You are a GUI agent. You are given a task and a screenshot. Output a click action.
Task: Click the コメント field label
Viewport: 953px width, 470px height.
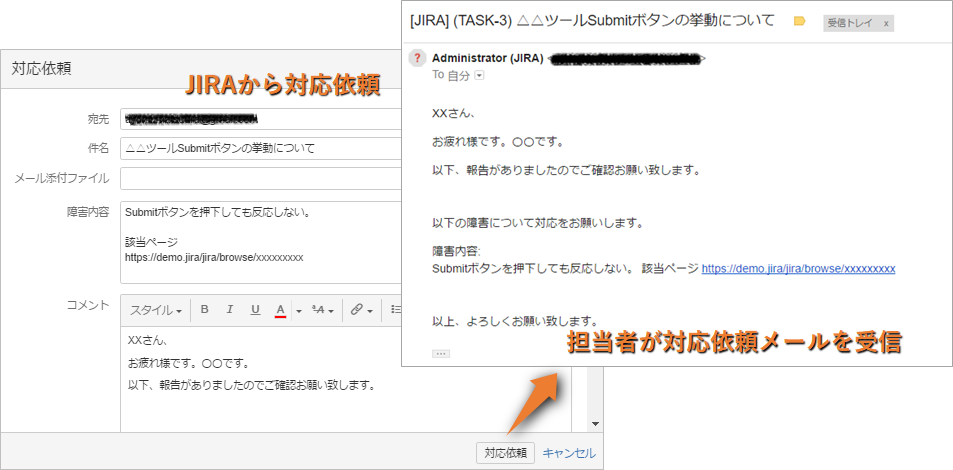[88, 305]
